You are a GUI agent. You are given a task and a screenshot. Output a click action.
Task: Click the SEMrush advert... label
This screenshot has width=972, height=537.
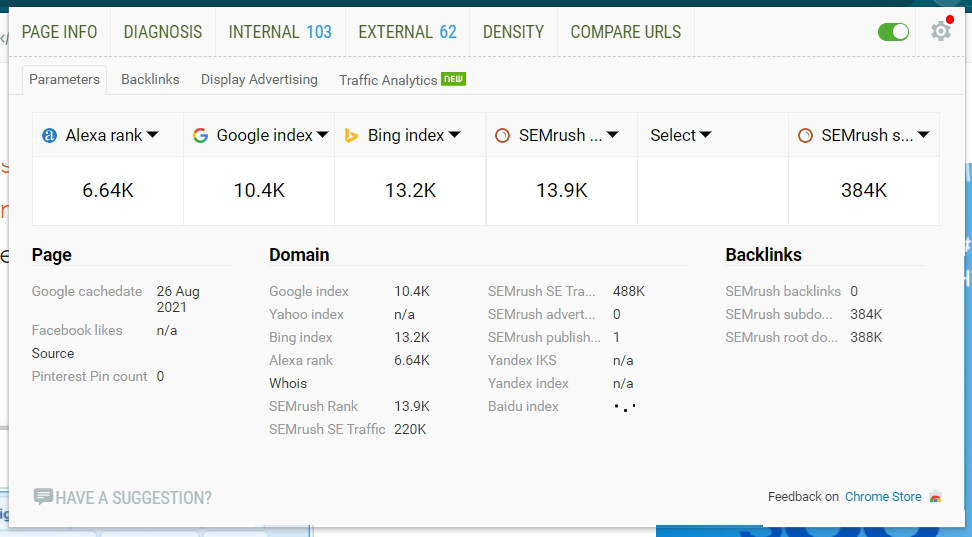point(541,314)
